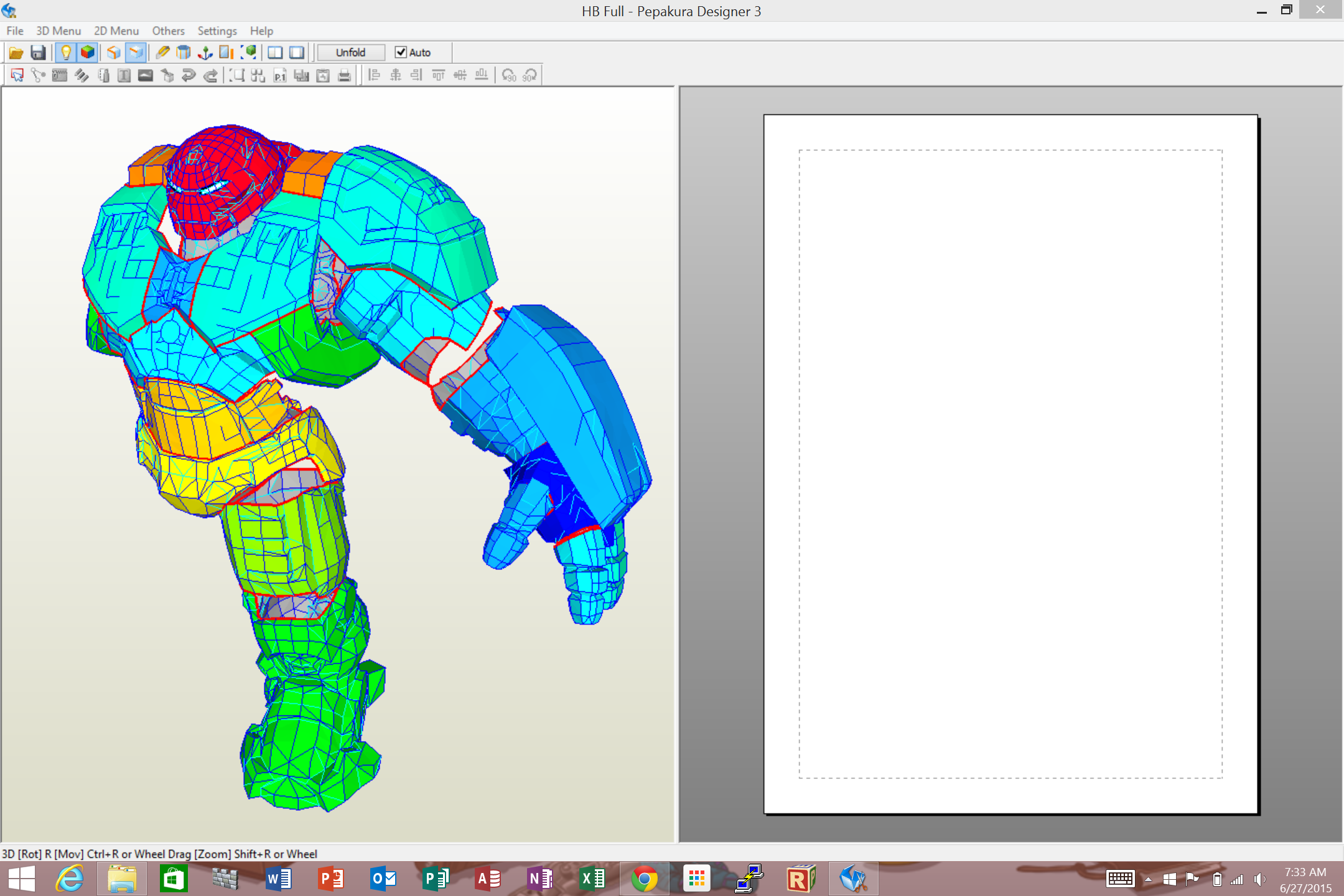Open the Others menu
The image size is (1344, 896).
[x=169, y=30]
